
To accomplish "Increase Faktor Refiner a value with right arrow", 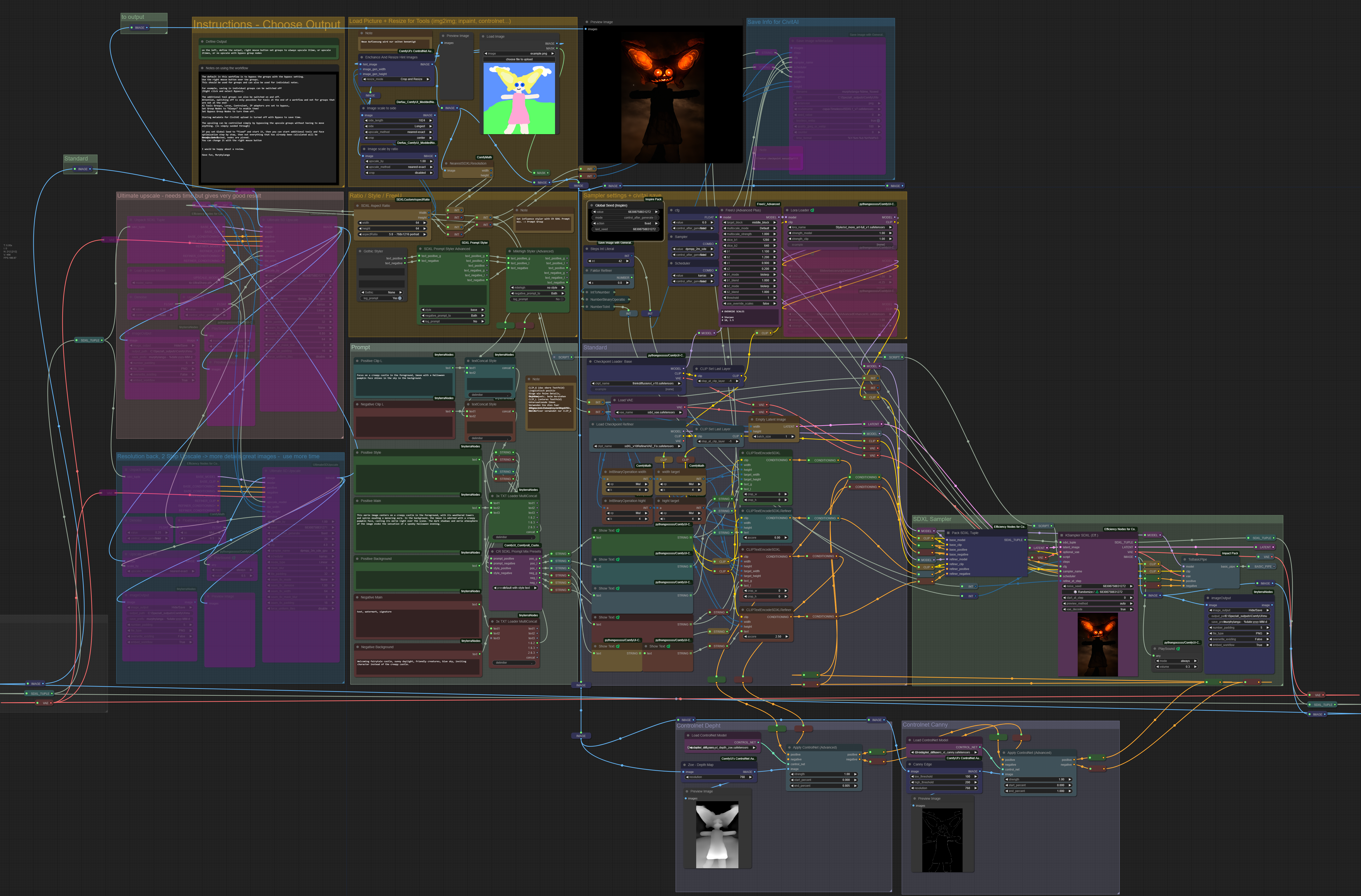I will point(628,283).
